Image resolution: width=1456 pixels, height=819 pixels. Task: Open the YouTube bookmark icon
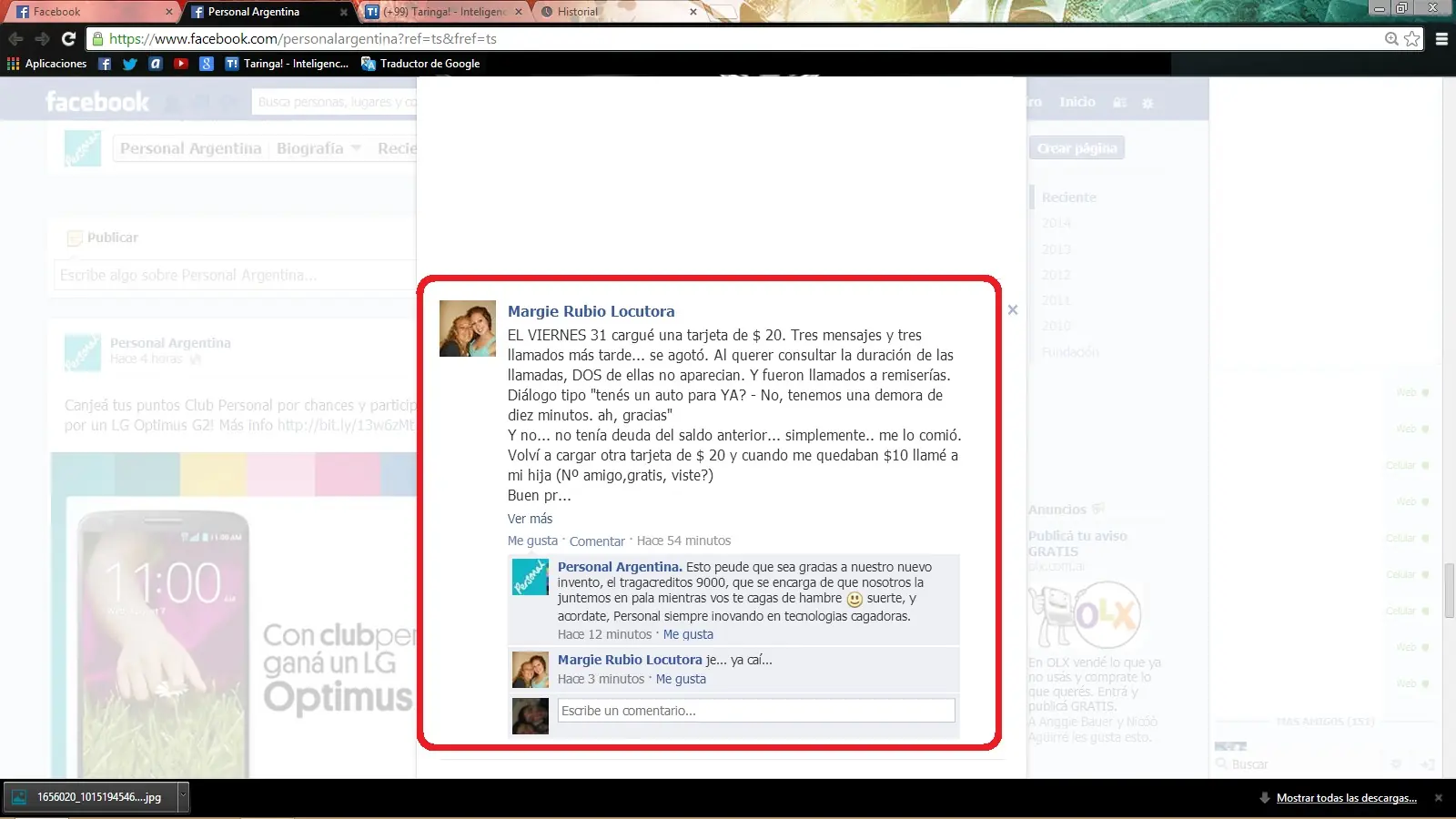click(x=181, y=64)
